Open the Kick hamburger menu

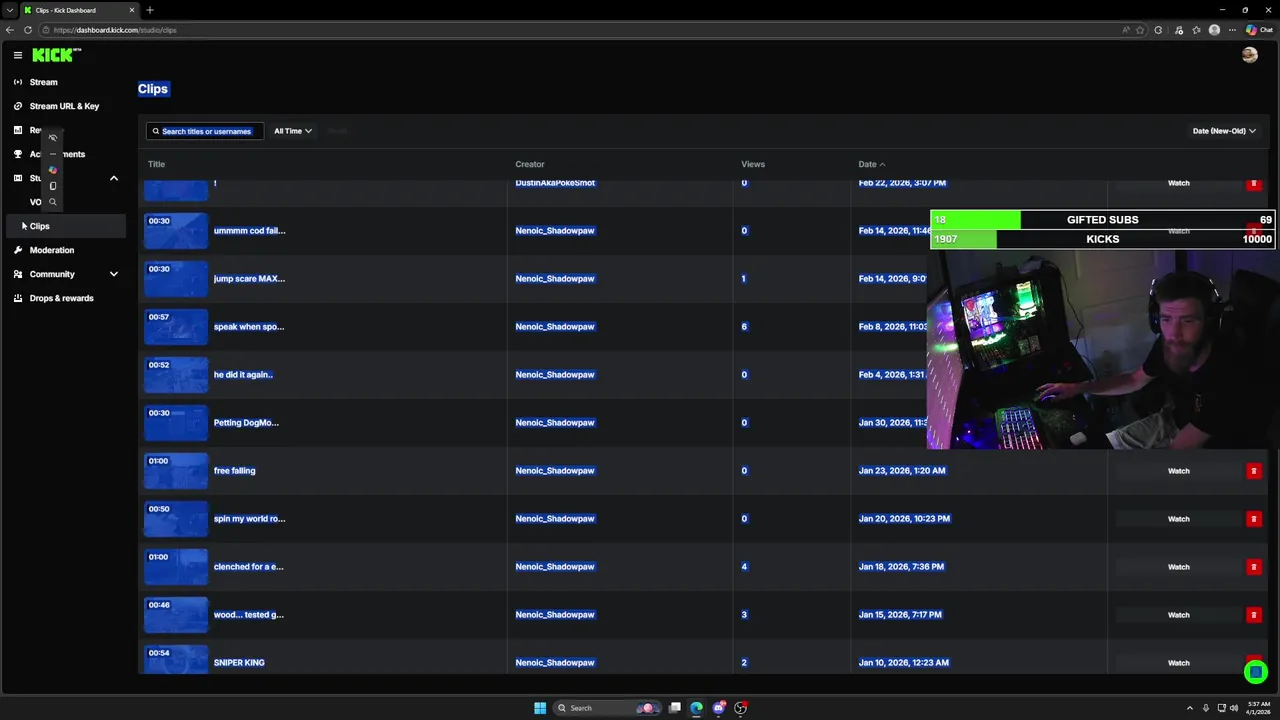(17, 55)
